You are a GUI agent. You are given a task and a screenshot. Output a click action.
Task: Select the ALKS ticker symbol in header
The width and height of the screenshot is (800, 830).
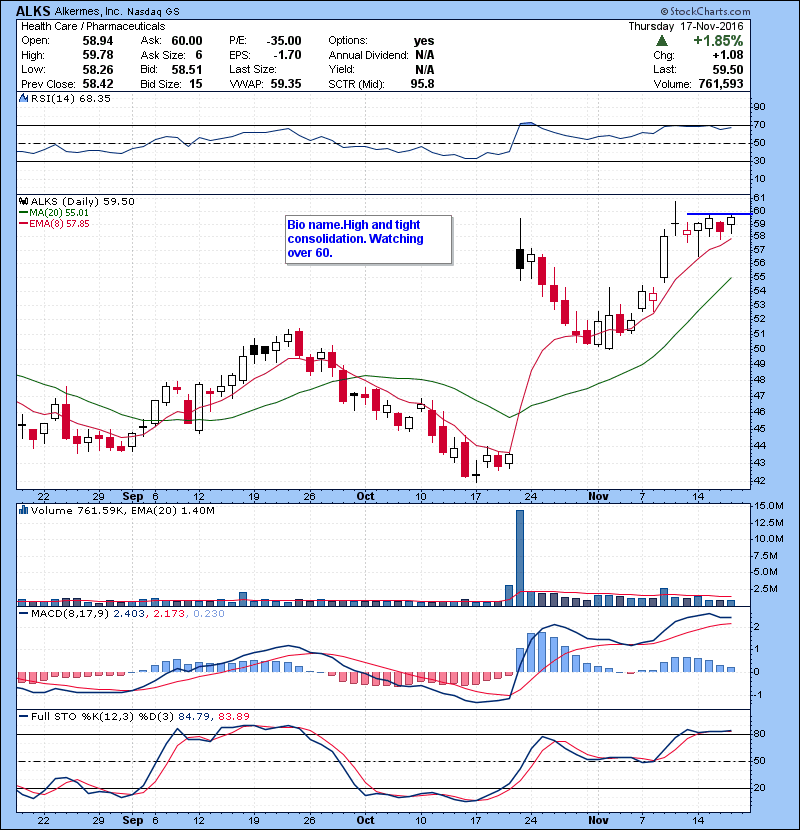point(33,11)
